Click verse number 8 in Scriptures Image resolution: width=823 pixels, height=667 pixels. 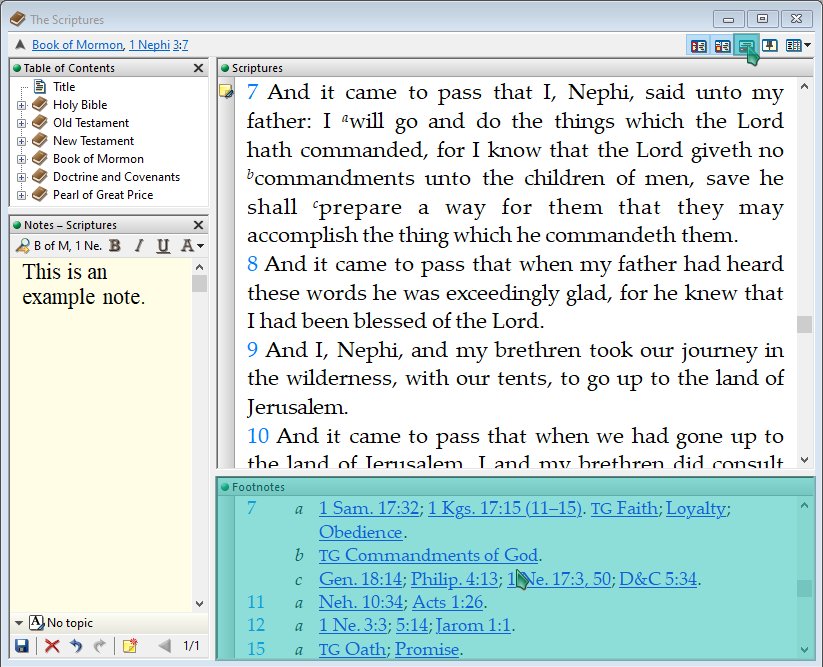252,264
